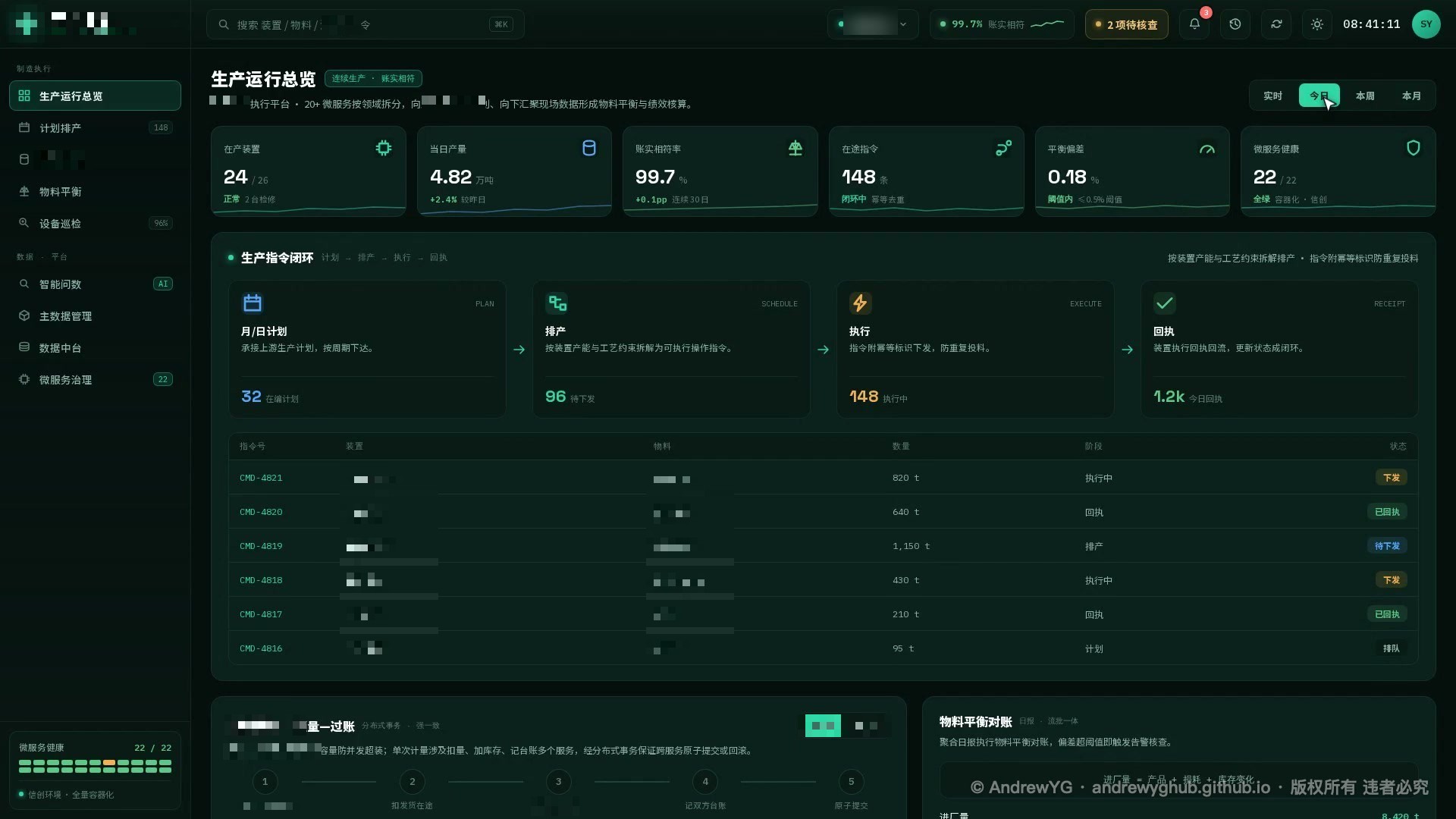Select the highlighted left toggle in the 过账 panel header
Viewport: 1456px width, 819px height.
[823, 726]
